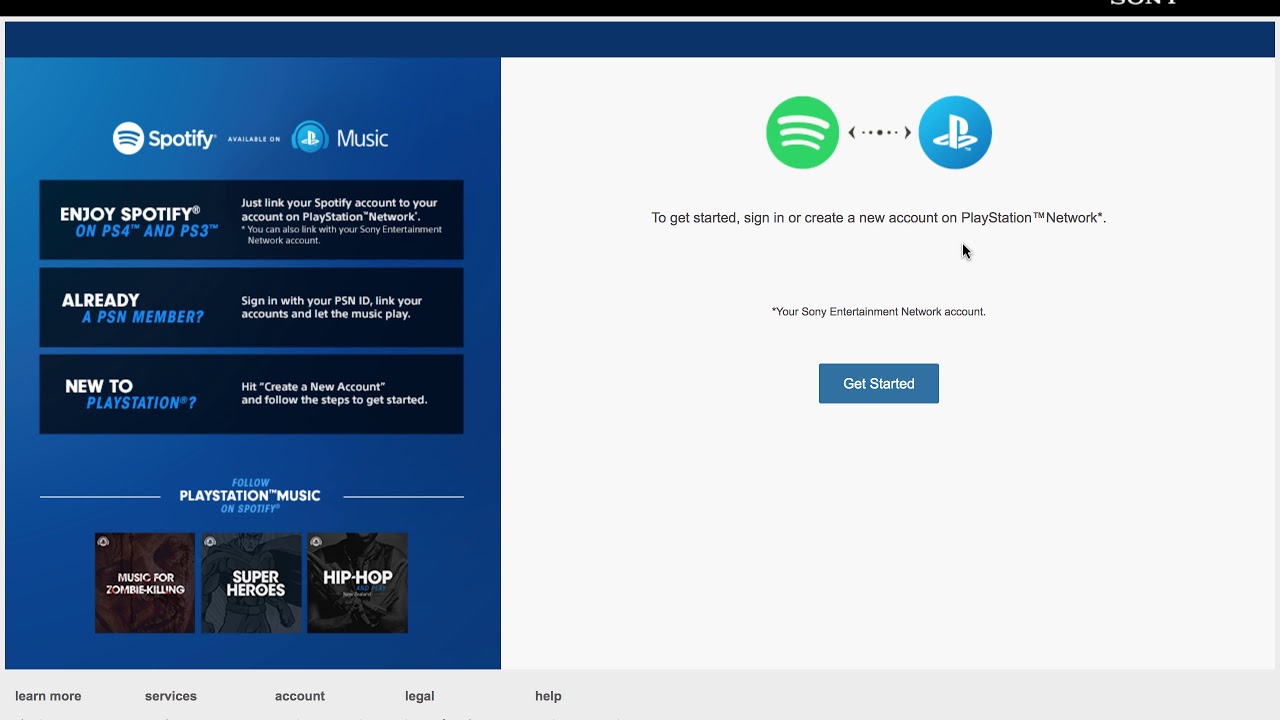
Task: Click the Spotify logo in left banner
Action: coord(164,138)
